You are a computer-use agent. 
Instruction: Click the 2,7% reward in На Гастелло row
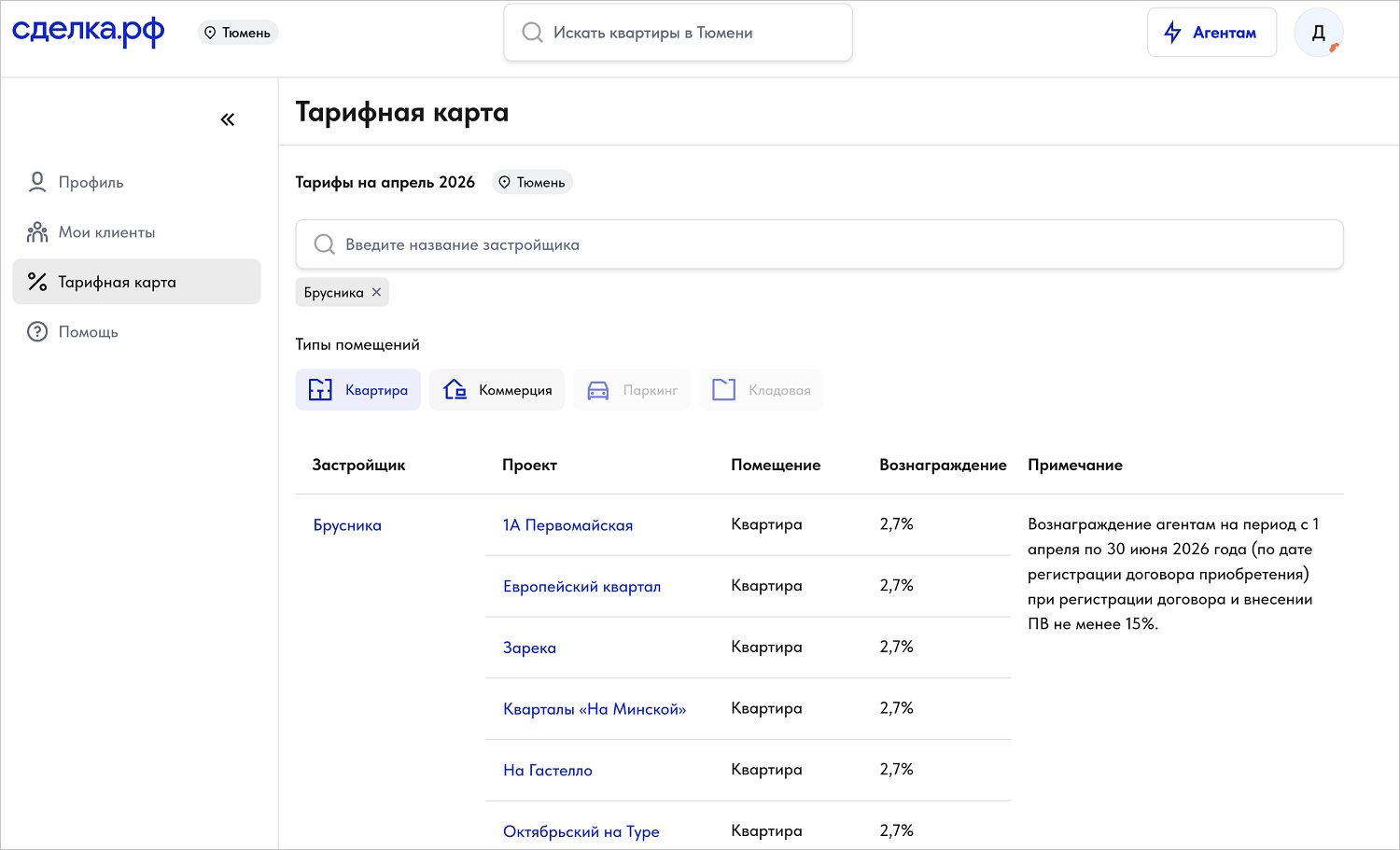point(896,770)
